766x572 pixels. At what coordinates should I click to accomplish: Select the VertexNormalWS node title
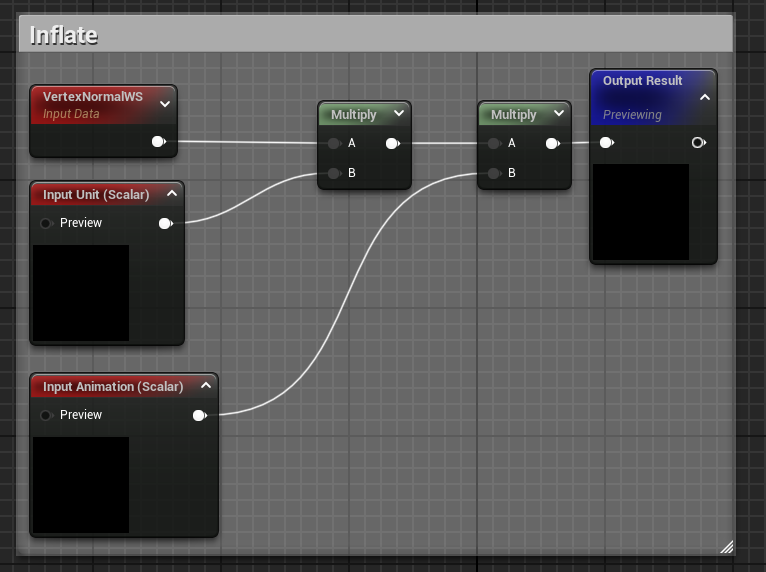(93, 96)
